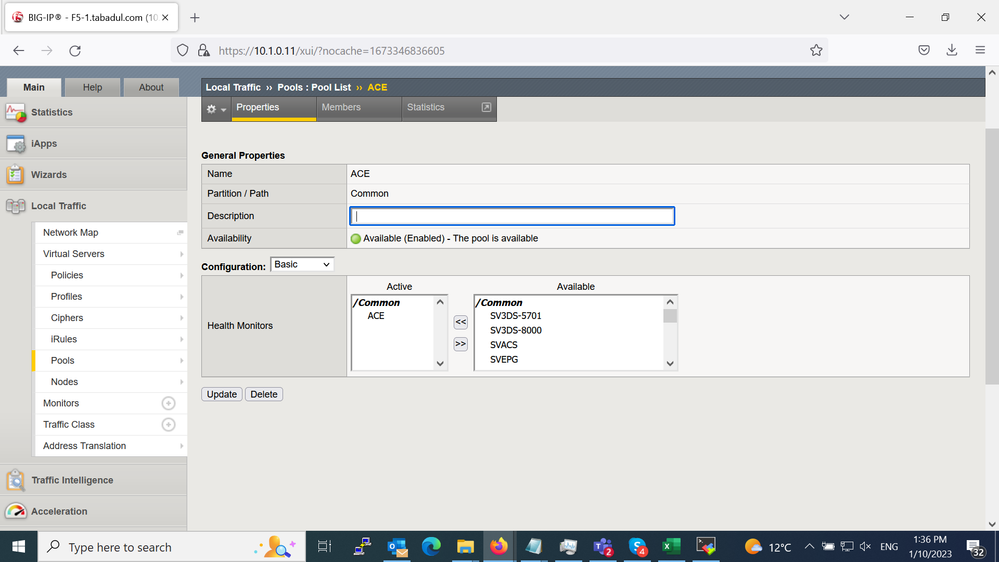Image resolution: width=999 pixels, height=562 pixels.
Task: Click the plus icon next to Monitors
Action: pos(168,403)
